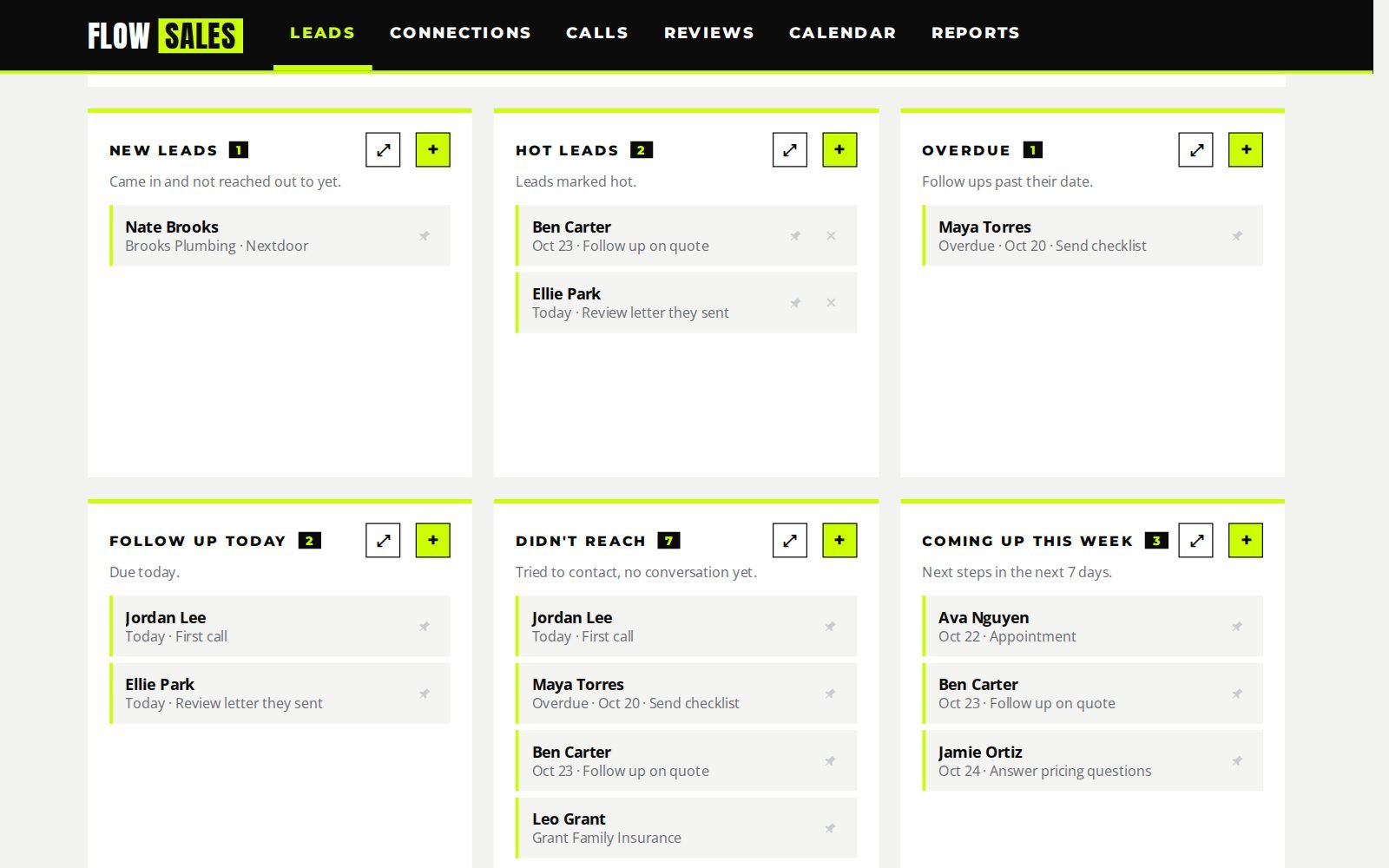Remove Ben Carter from Hot Leads
The width and height of the screenshot is (1389, 868).
click(831, 235)
